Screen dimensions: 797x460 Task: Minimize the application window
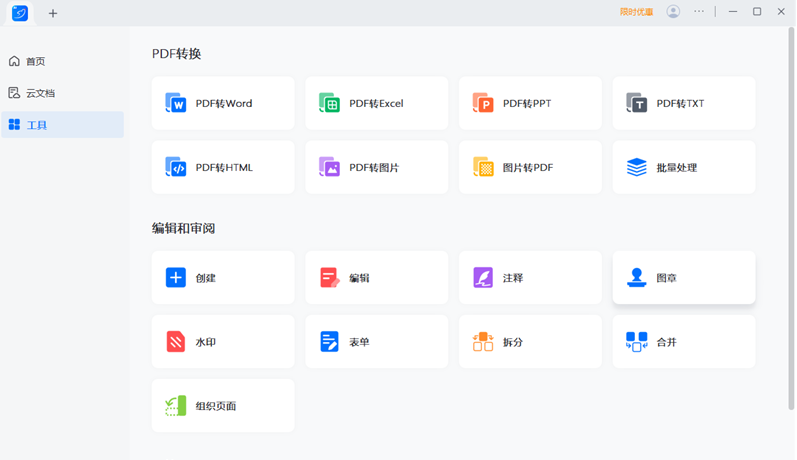(x=732, y=11)
